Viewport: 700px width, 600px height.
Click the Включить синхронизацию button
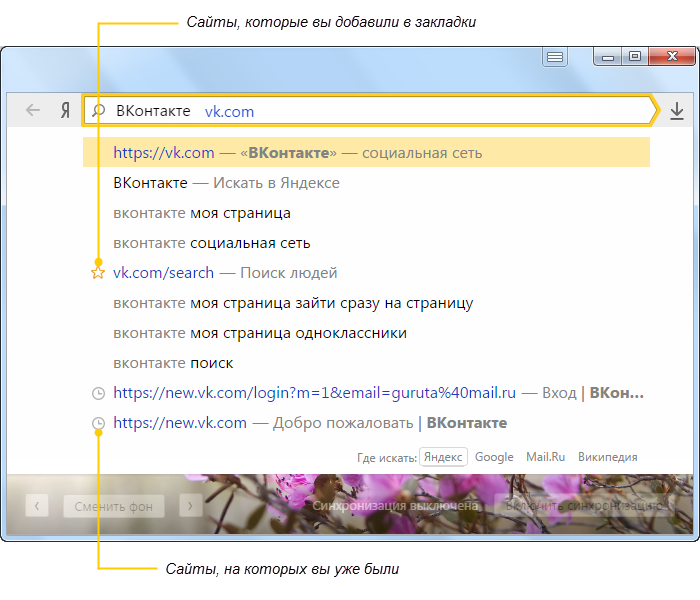click(x=584, y=506)
